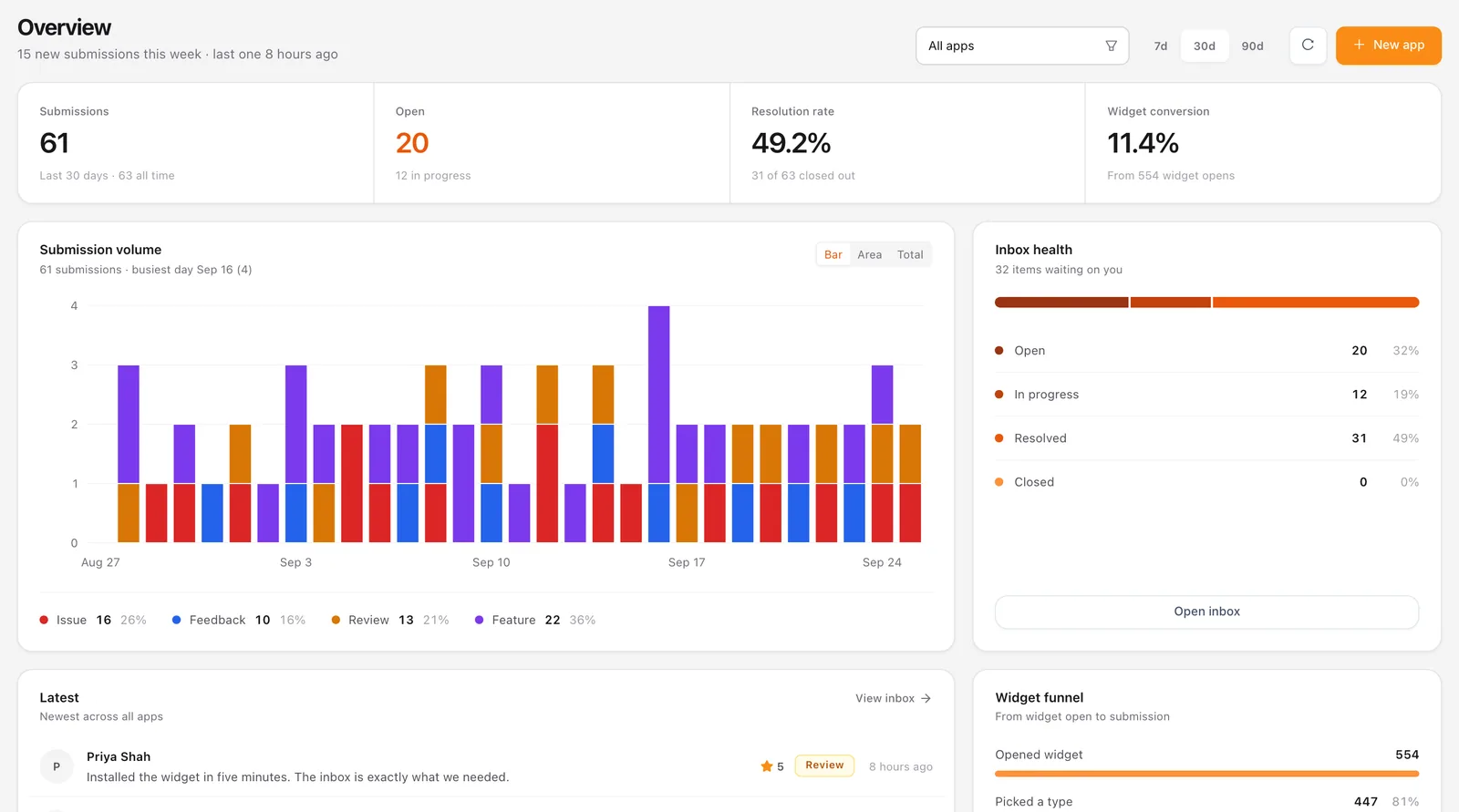Click the Resolution rate value 49.2%
This screenshot has height=812, width=1459.
(791, 143)
